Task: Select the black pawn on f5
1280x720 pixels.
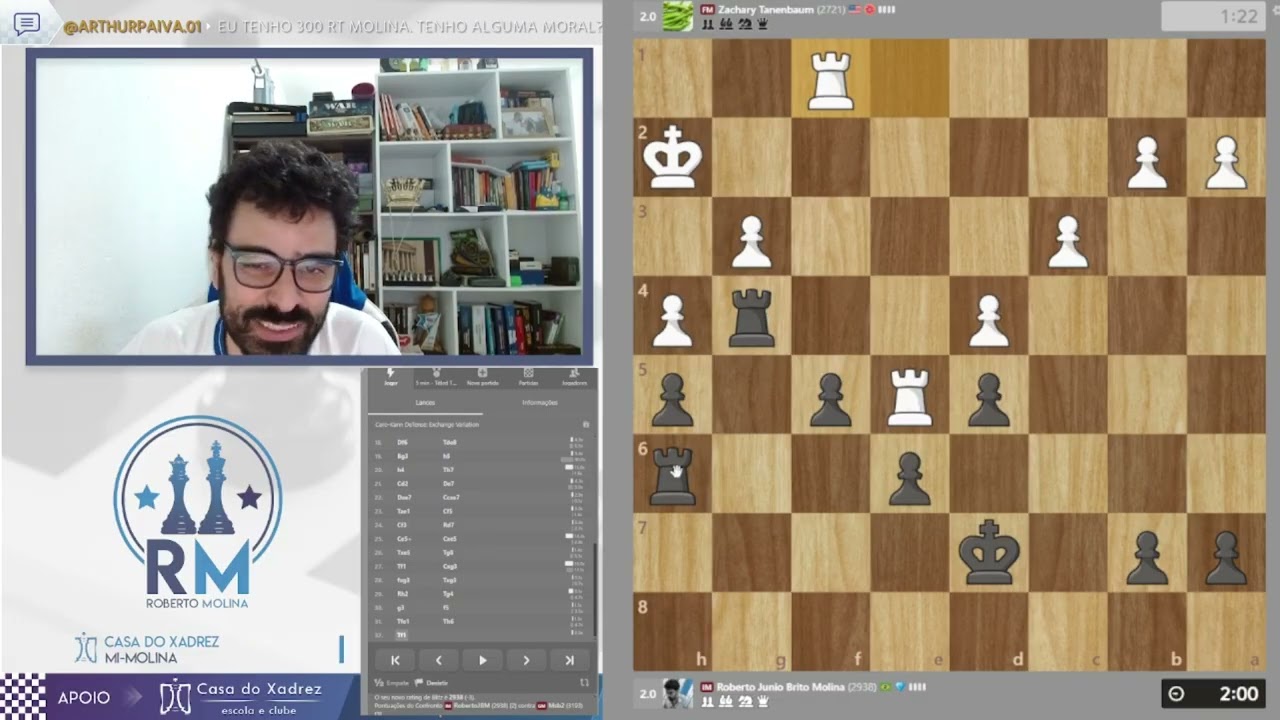Action: tap(830, 400)
